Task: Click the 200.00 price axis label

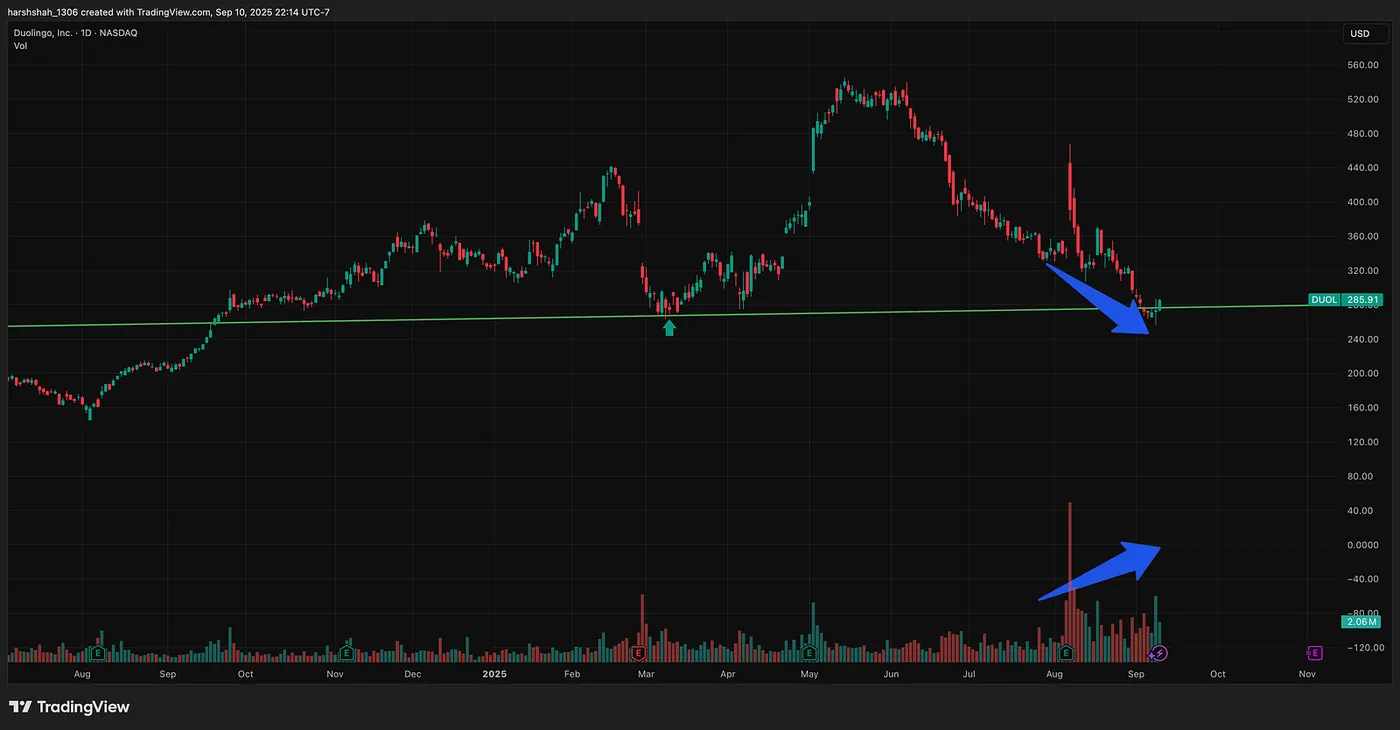Action: click(1363, 374)
